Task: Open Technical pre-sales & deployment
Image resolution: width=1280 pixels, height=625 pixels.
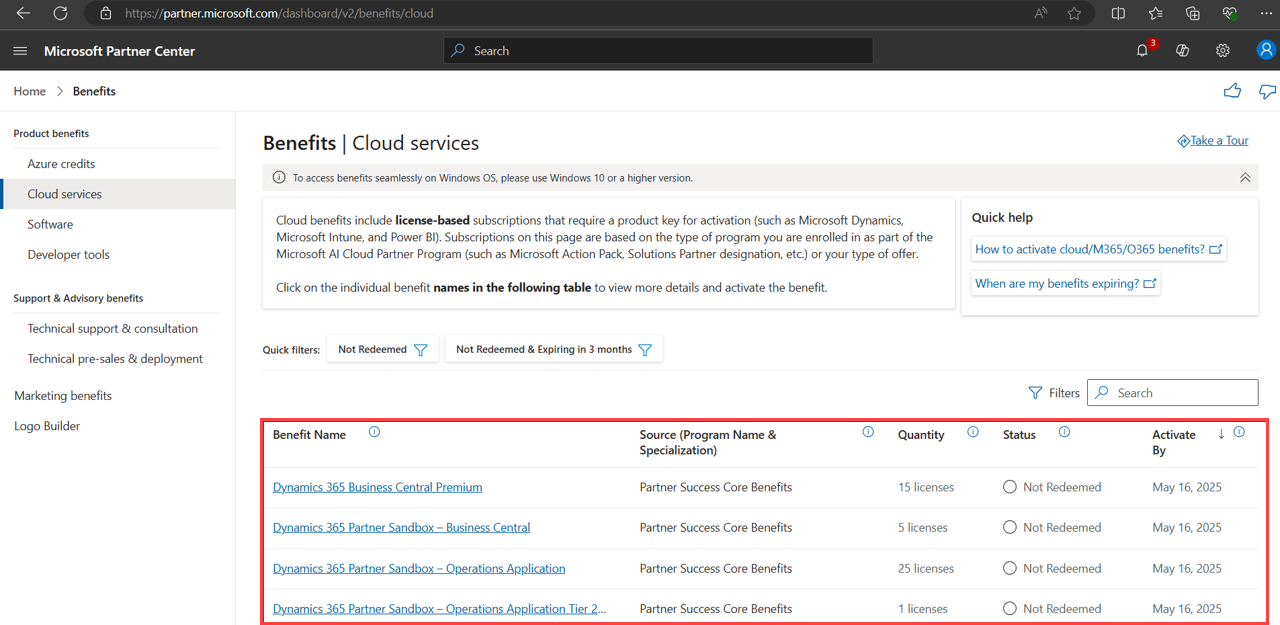Action: 115,358
